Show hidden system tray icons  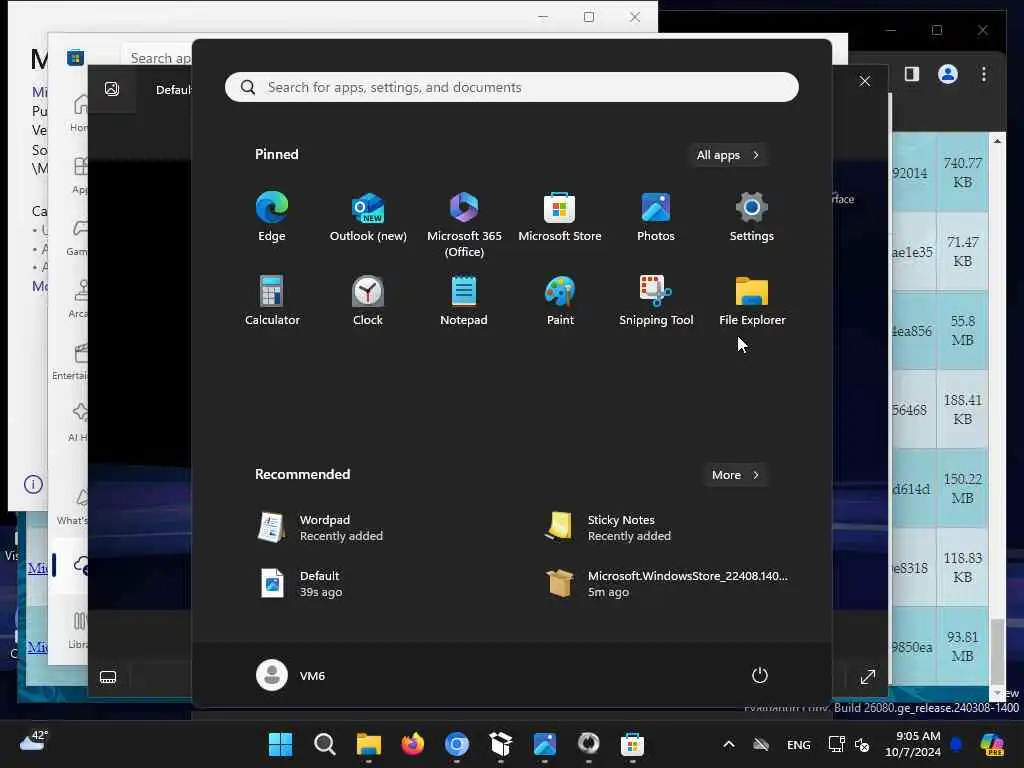click(x=729, y=744)
